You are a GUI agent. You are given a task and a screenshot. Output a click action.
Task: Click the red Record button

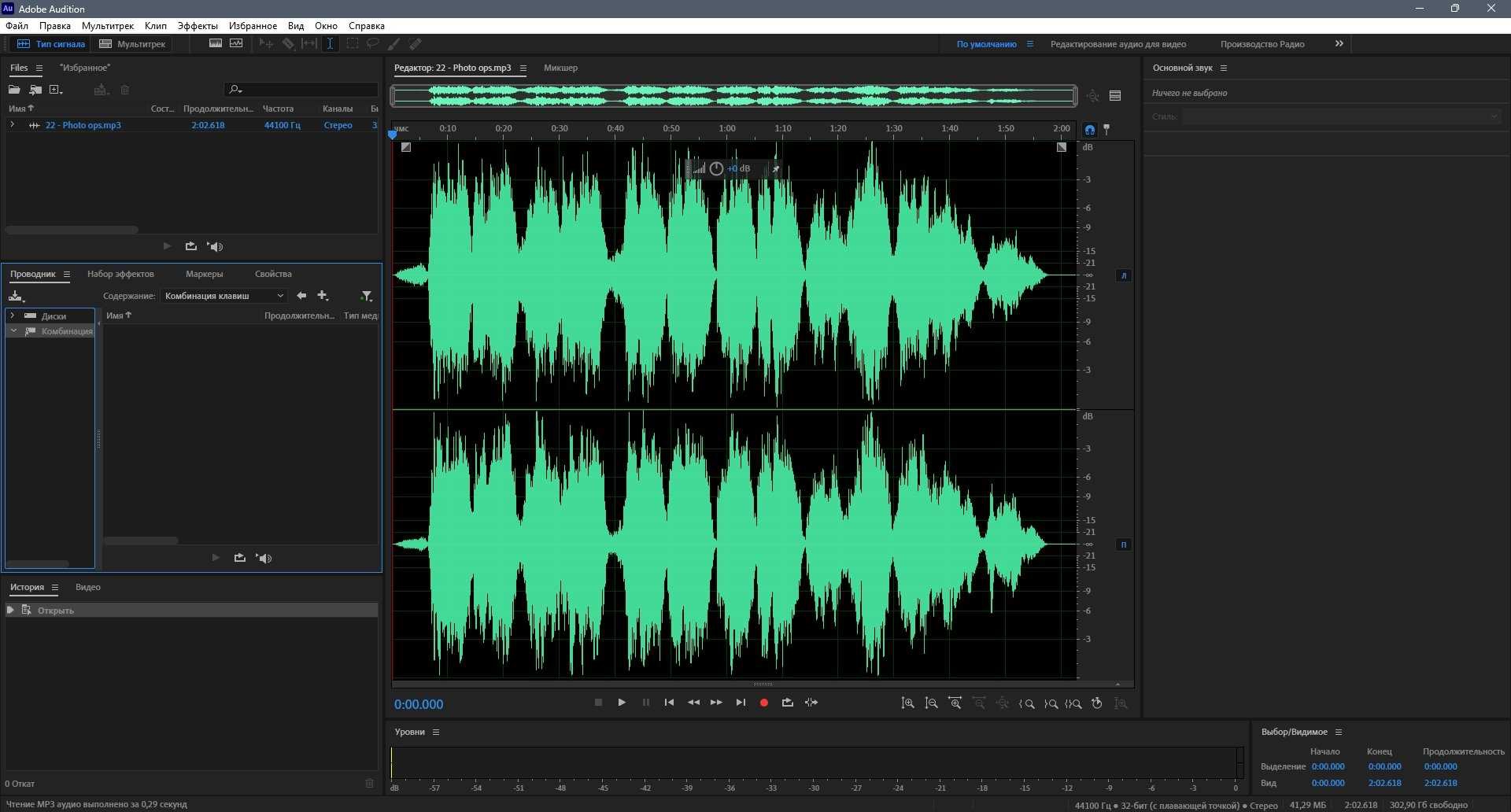763,703
